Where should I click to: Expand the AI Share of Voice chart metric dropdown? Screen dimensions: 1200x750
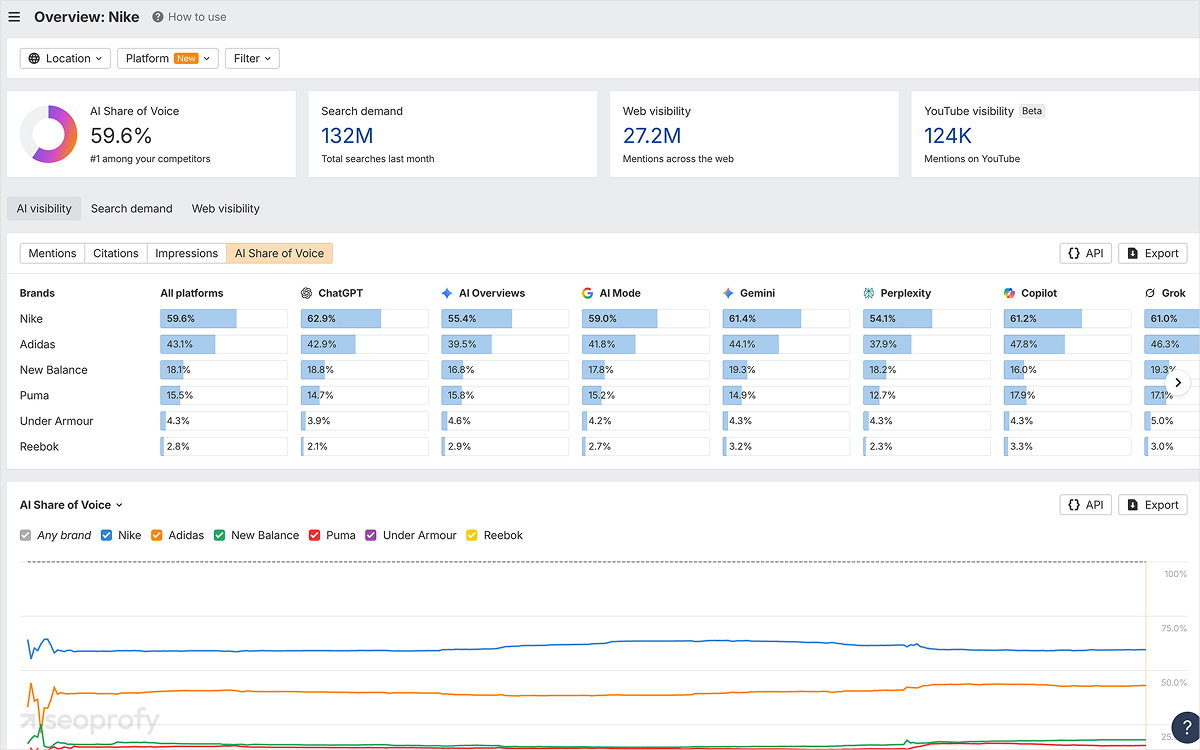coord(71,505)
